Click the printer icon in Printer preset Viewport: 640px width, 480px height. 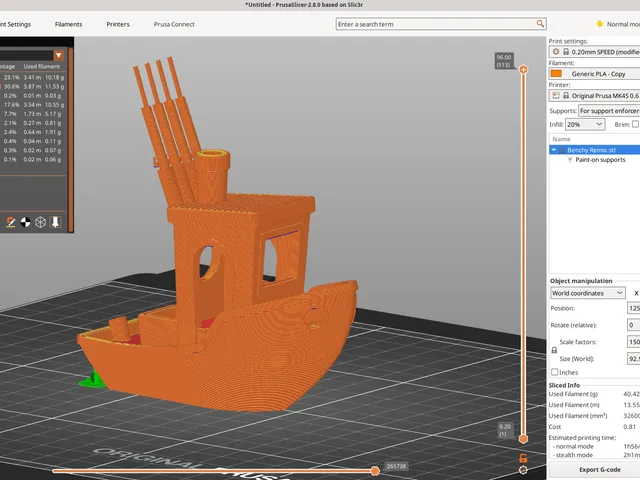556,96
